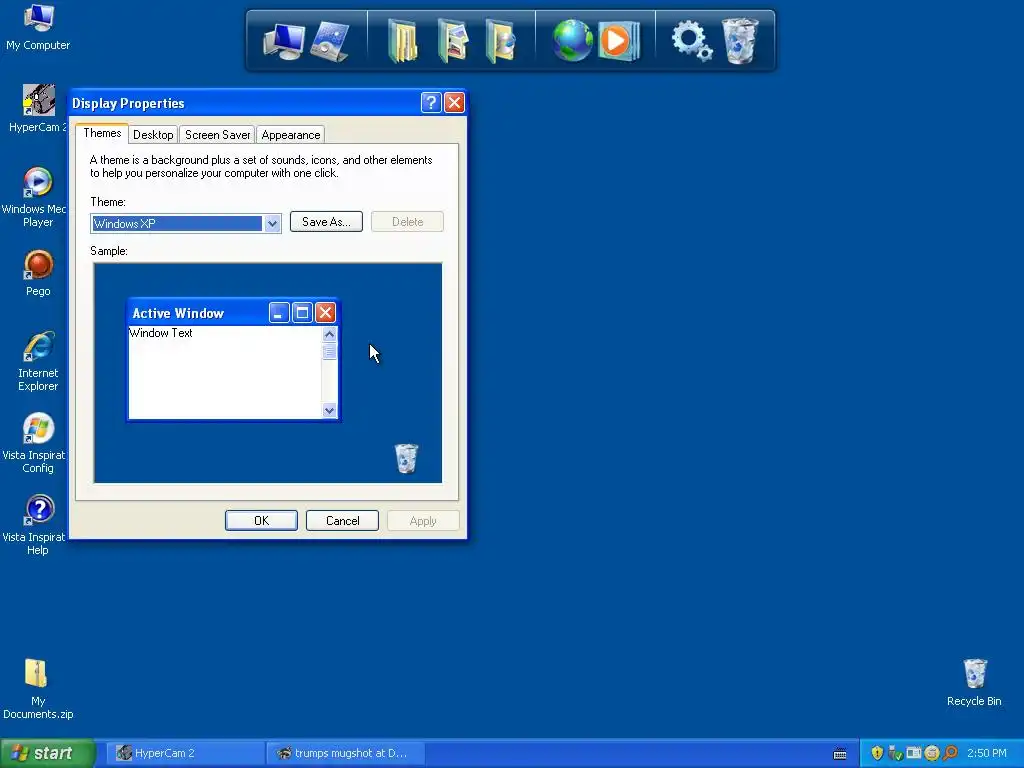Click the sample scrollbar up arrow

[329, 334]
